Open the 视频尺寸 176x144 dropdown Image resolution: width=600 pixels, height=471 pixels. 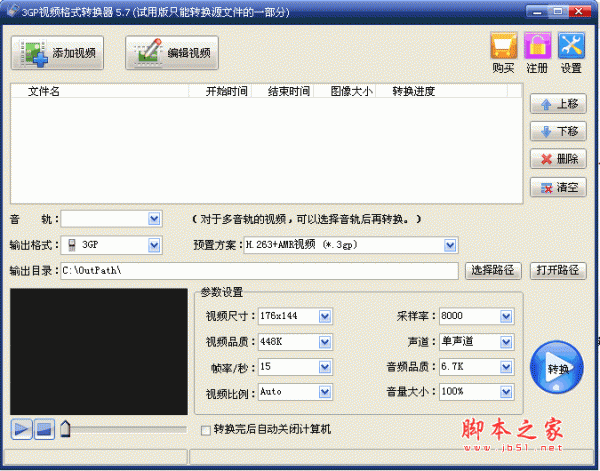pos(325,316)
